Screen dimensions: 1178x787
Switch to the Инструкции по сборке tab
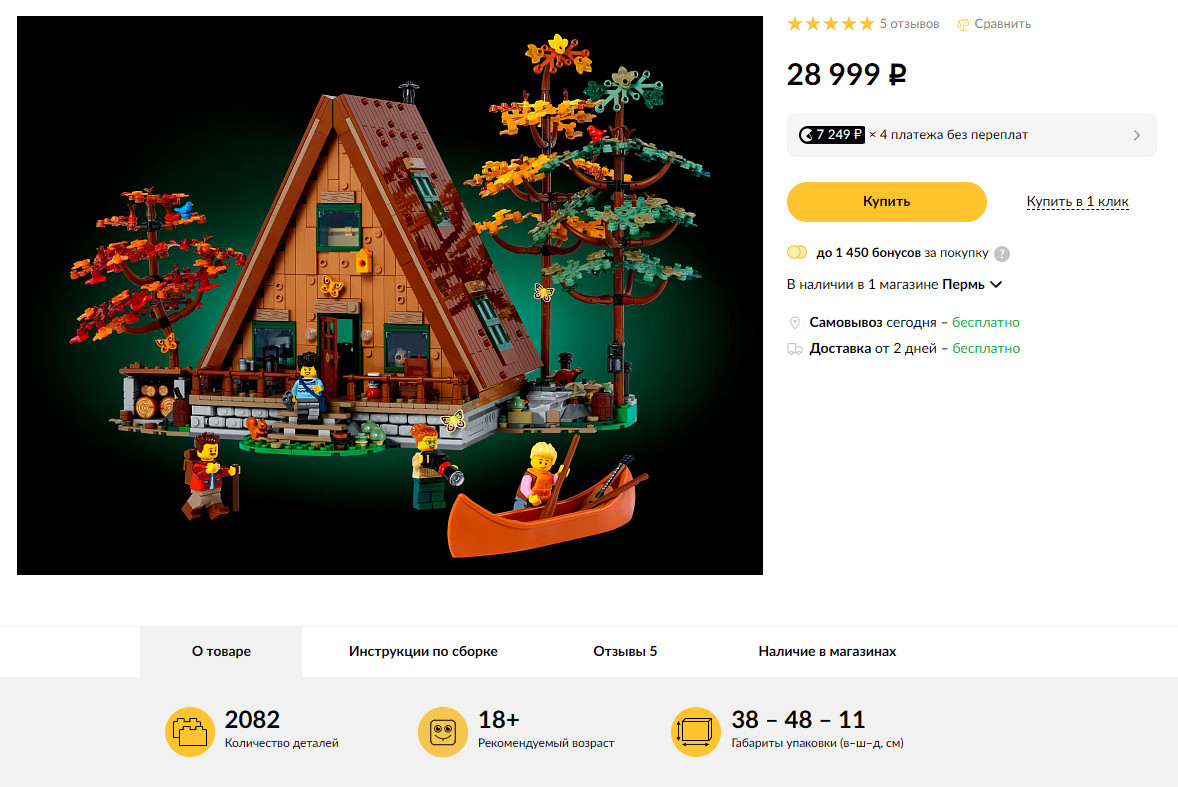(423, 652)
